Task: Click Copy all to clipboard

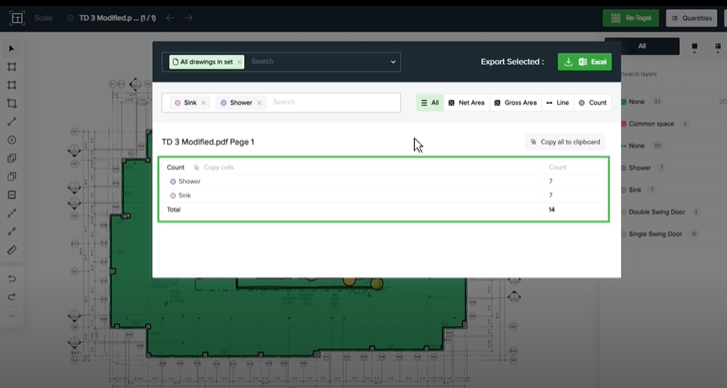Action: pyautogui.click(x=565, y=142)
